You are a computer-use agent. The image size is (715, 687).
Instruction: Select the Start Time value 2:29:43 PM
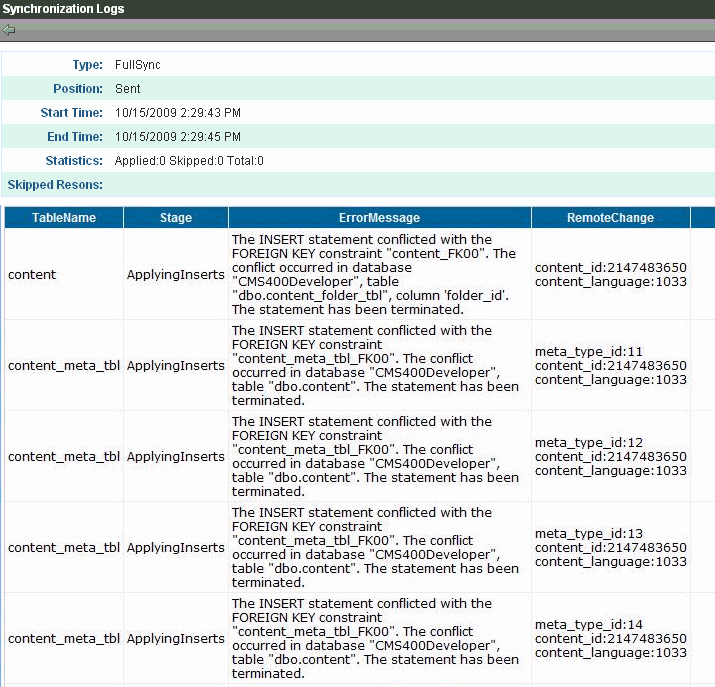point(178,113)
